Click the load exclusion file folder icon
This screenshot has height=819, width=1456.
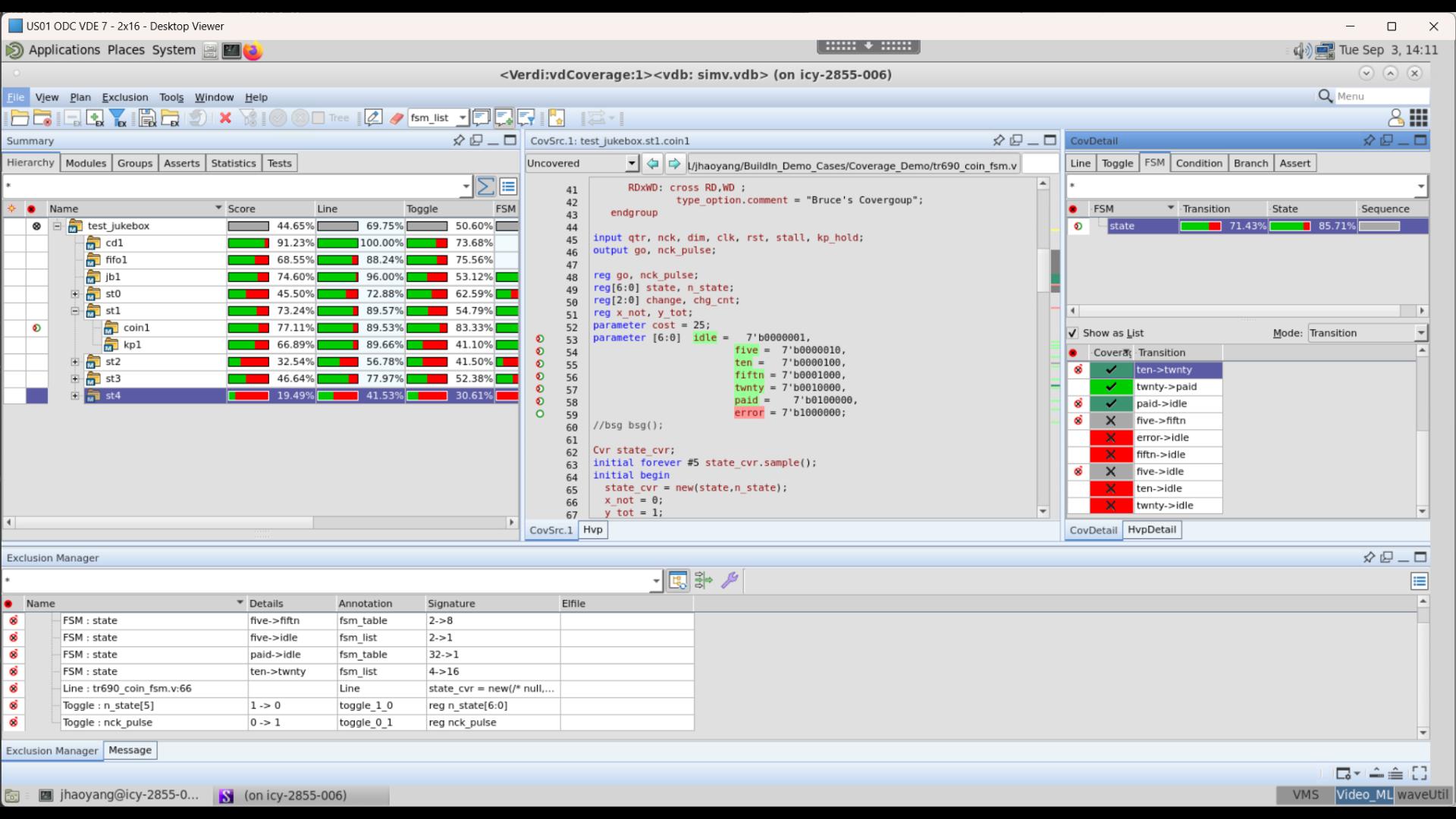click(171, 118)
